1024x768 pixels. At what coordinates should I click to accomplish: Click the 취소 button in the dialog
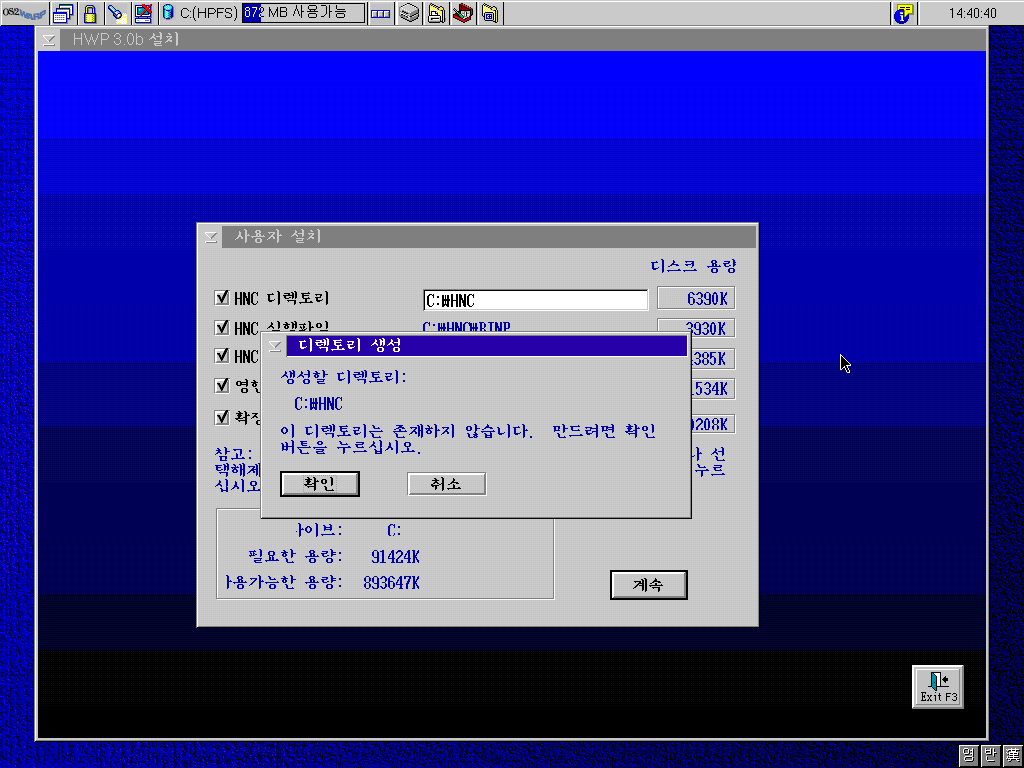click(x=447, y=484)
